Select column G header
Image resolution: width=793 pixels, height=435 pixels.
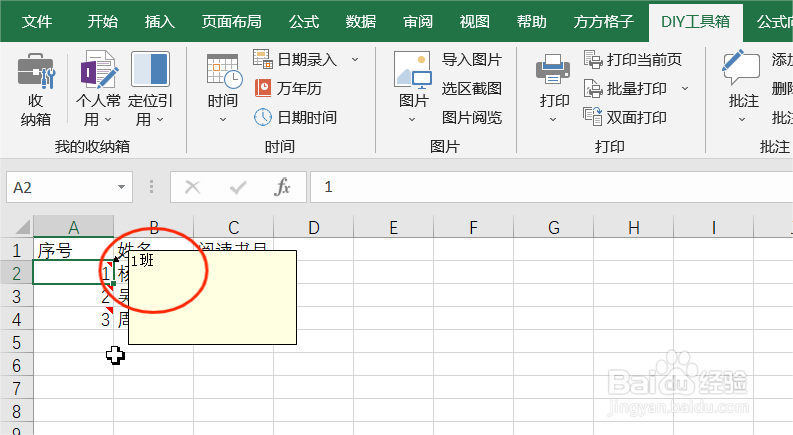553,227
